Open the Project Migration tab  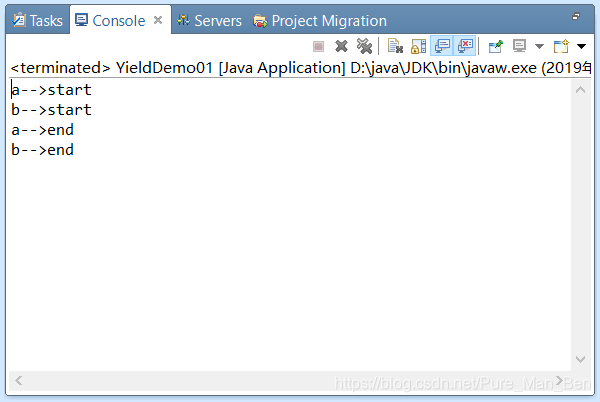320,21
